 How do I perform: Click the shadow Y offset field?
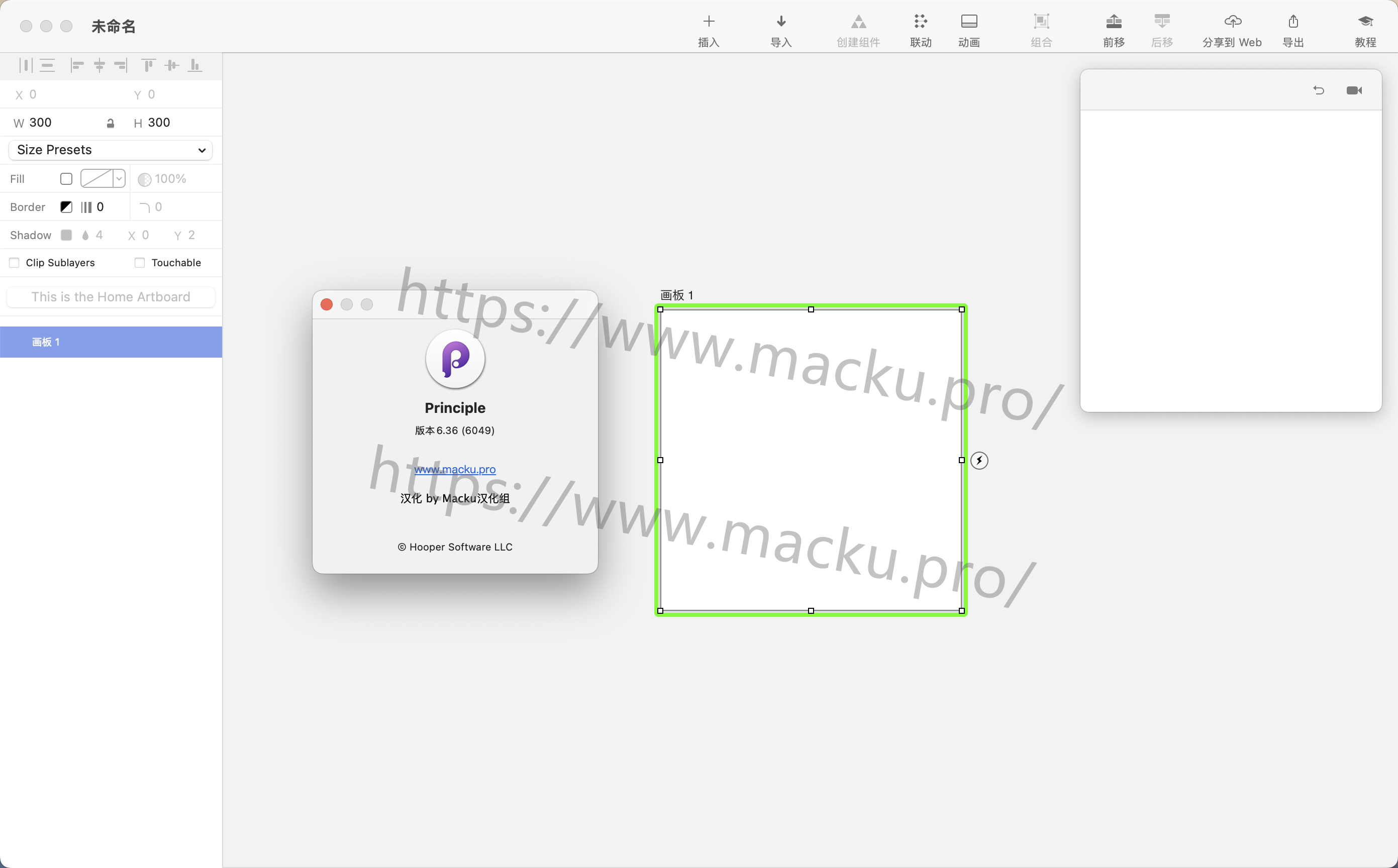point(191,236)
